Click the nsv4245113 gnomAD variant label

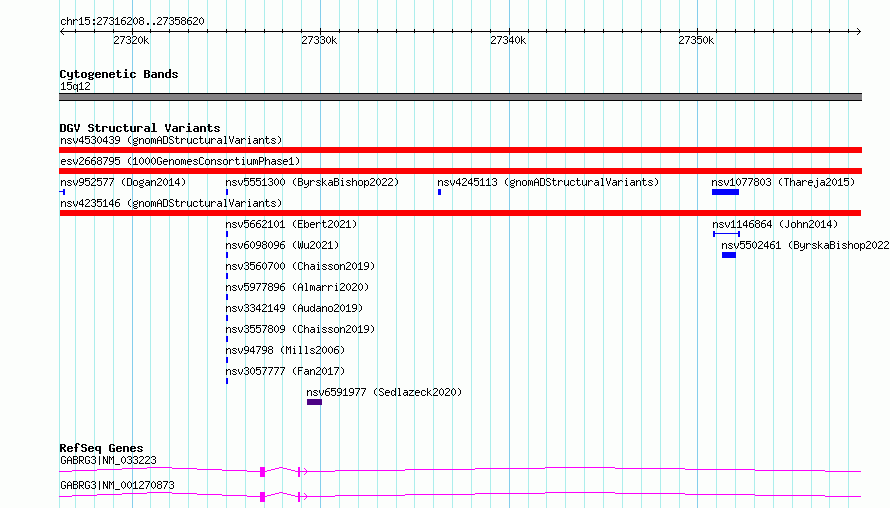548,182
